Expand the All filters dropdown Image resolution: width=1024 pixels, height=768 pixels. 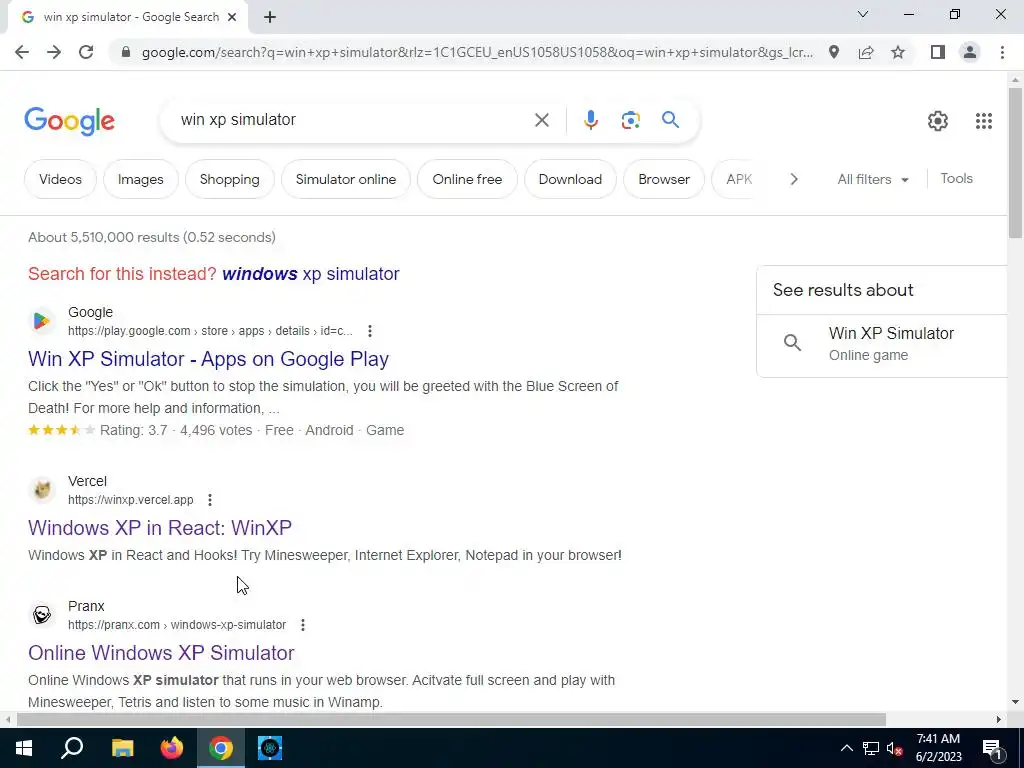872,179
